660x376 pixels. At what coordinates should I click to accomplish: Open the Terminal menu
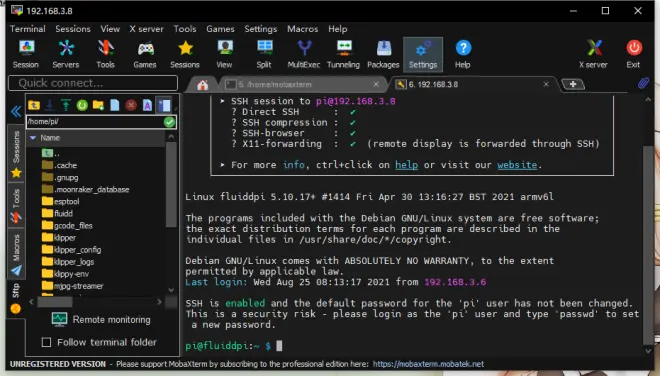point(28,29)
